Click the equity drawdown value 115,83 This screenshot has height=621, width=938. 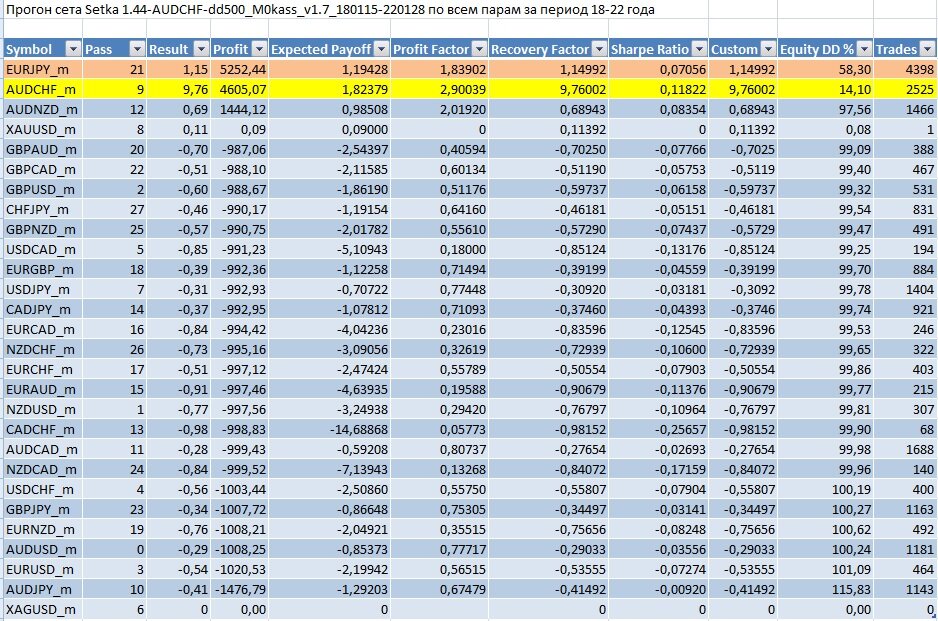coord(851,589)
